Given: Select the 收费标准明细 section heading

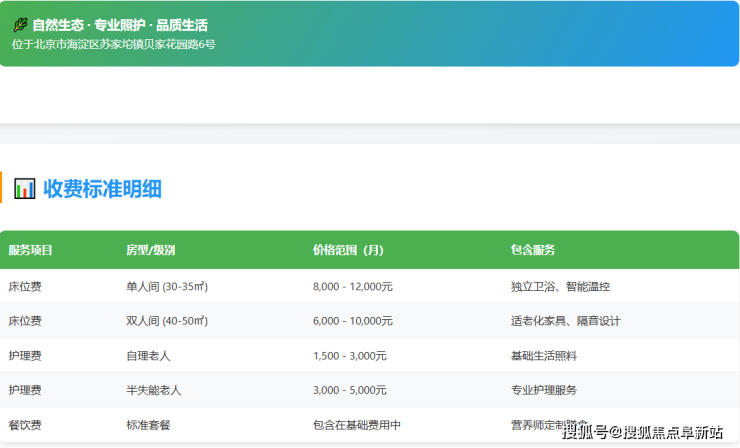Looking at the screenshot, I should [x=102, y=188].
